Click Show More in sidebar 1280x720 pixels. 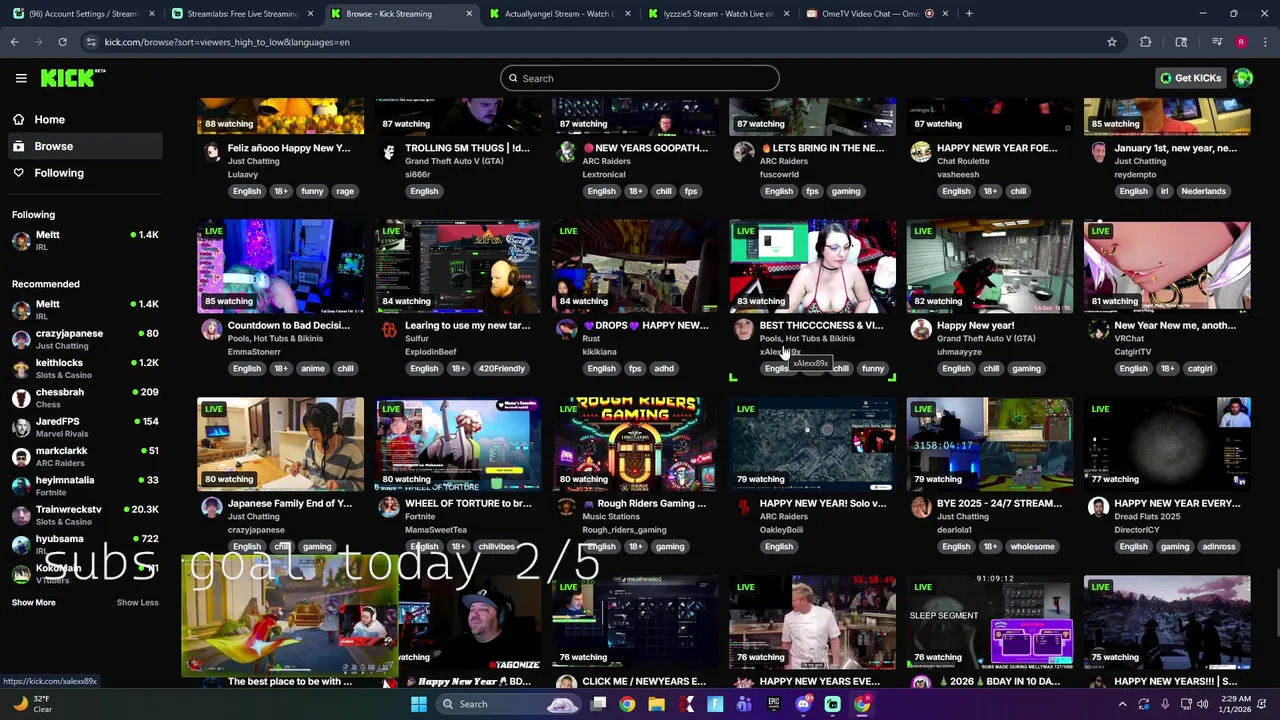tap(33, 602)
